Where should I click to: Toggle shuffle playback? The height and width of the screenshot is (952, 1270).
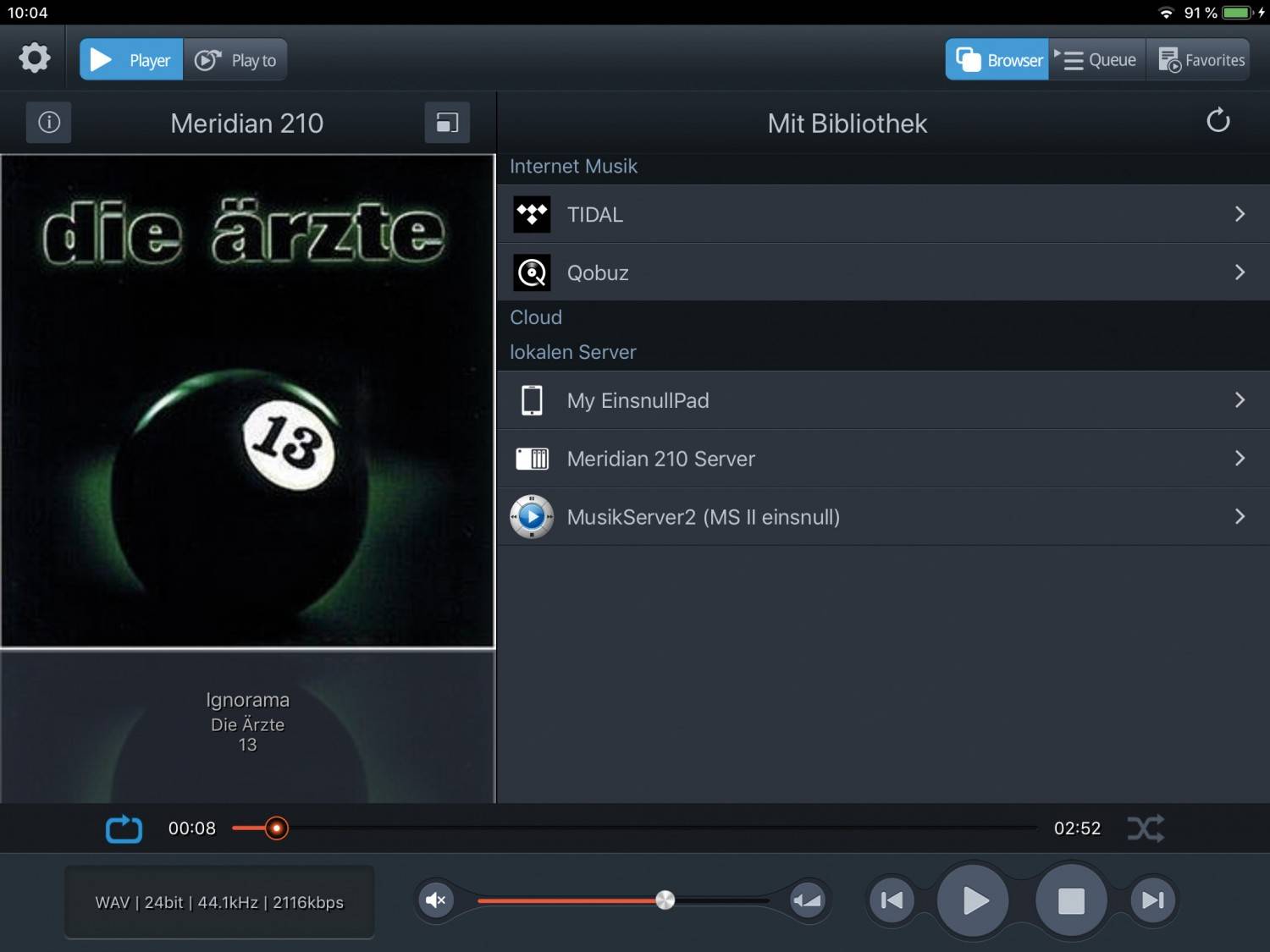click(1146, 828)
